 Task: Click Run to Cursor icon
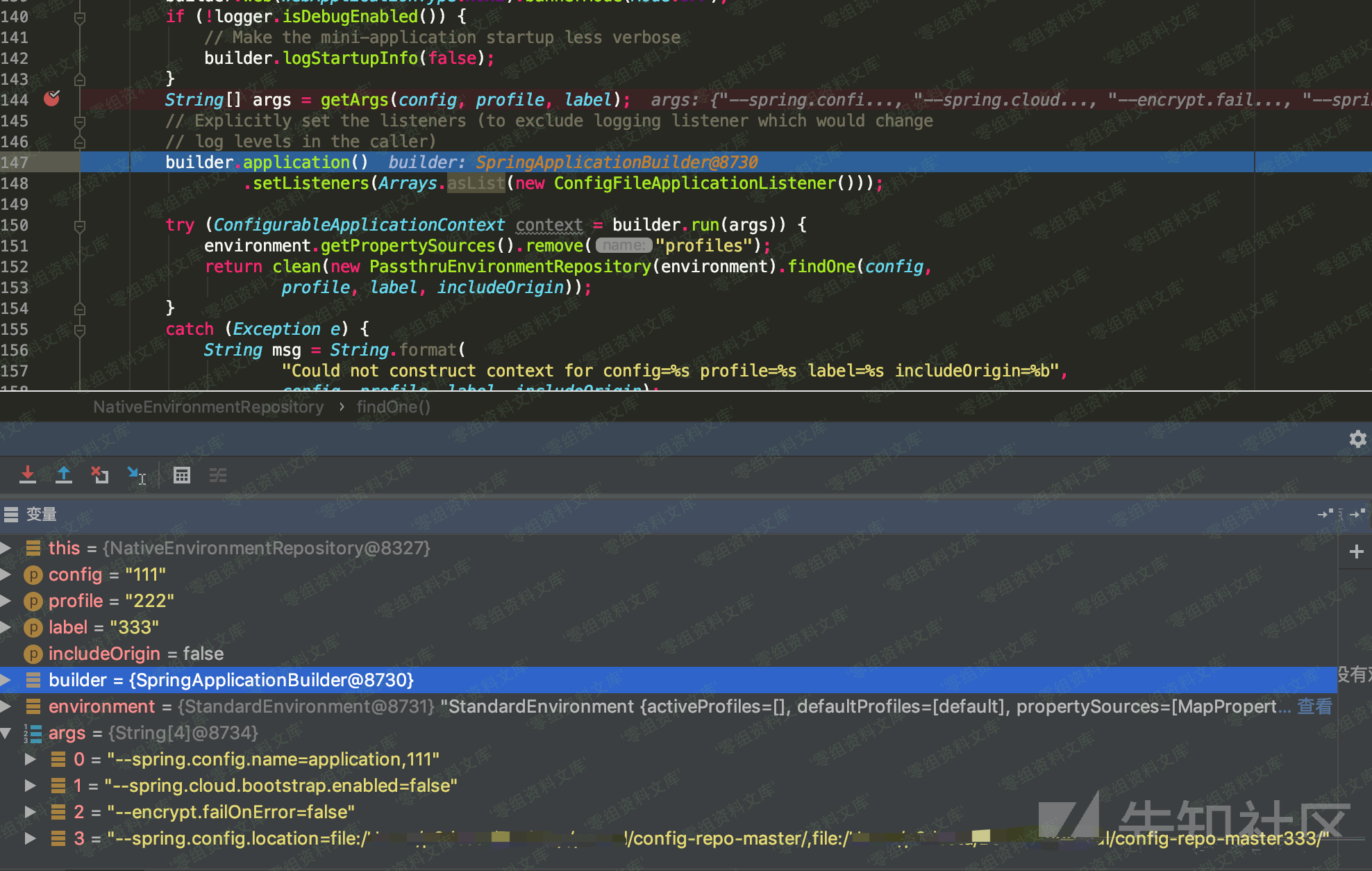[137, 475]
